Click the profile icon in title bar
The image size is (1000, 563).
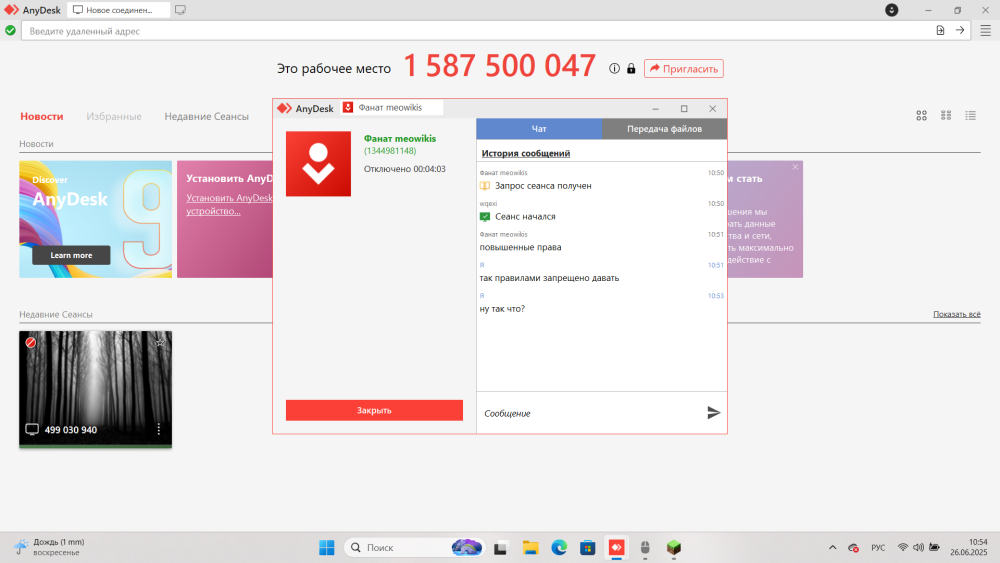[892, 10]
